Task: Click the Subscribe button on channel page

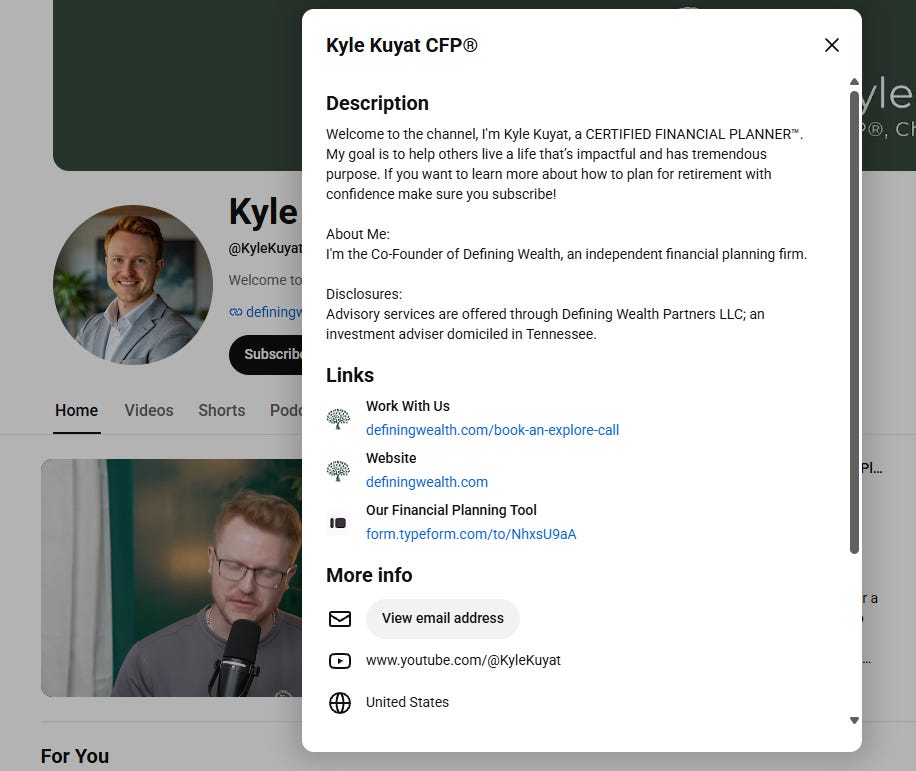Action: tap(266, 355)
